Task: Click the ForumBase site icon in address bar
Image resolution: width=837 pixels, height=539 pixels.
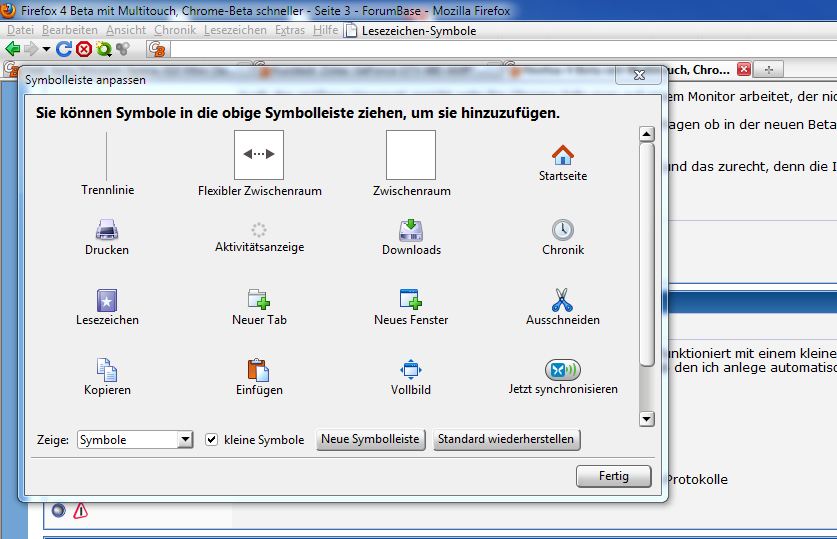Action: 157,49
